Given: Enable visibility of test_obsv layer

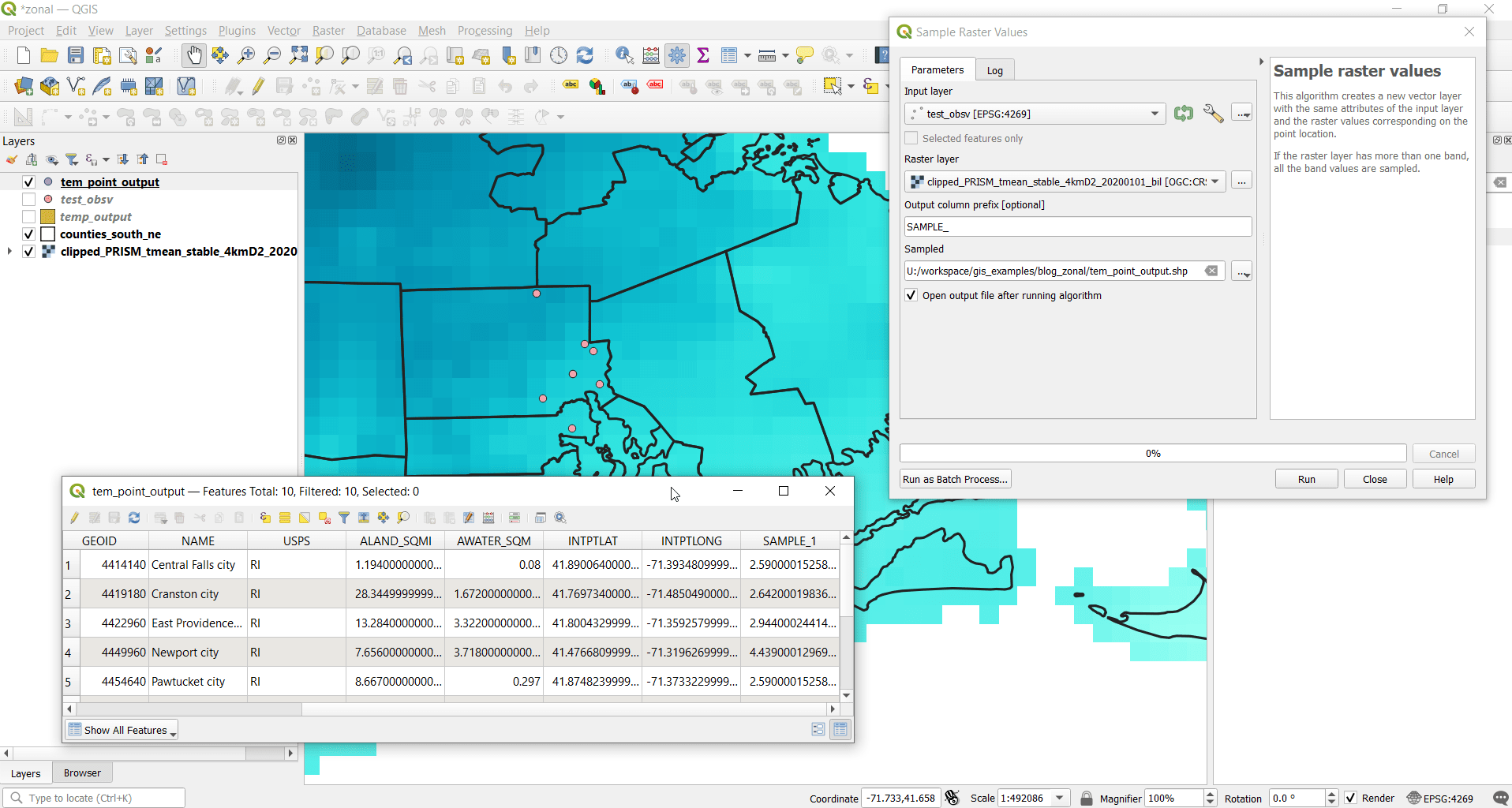Looking at the screenshot, I should [29, 200].
